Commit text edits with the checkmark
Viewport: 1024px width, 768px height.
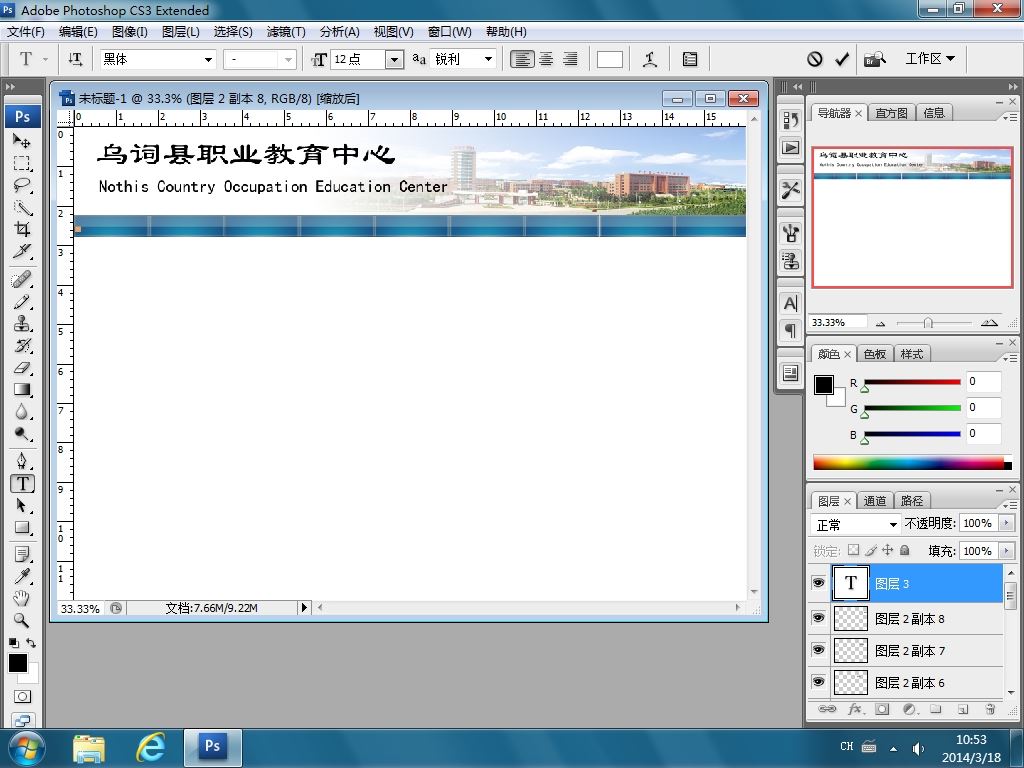coord(842,59)
